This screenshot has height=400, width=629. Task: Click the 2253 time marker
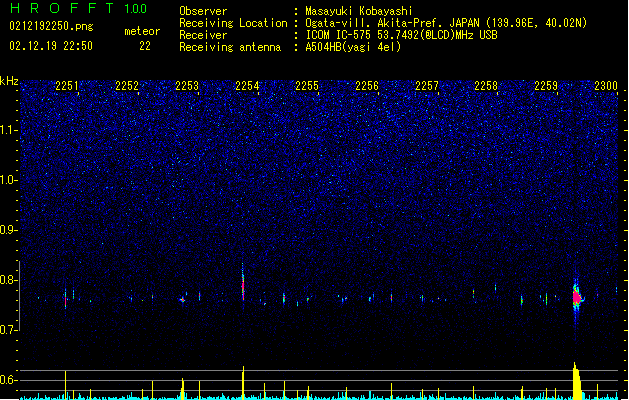pyautogui.click(x=187, y=86)
